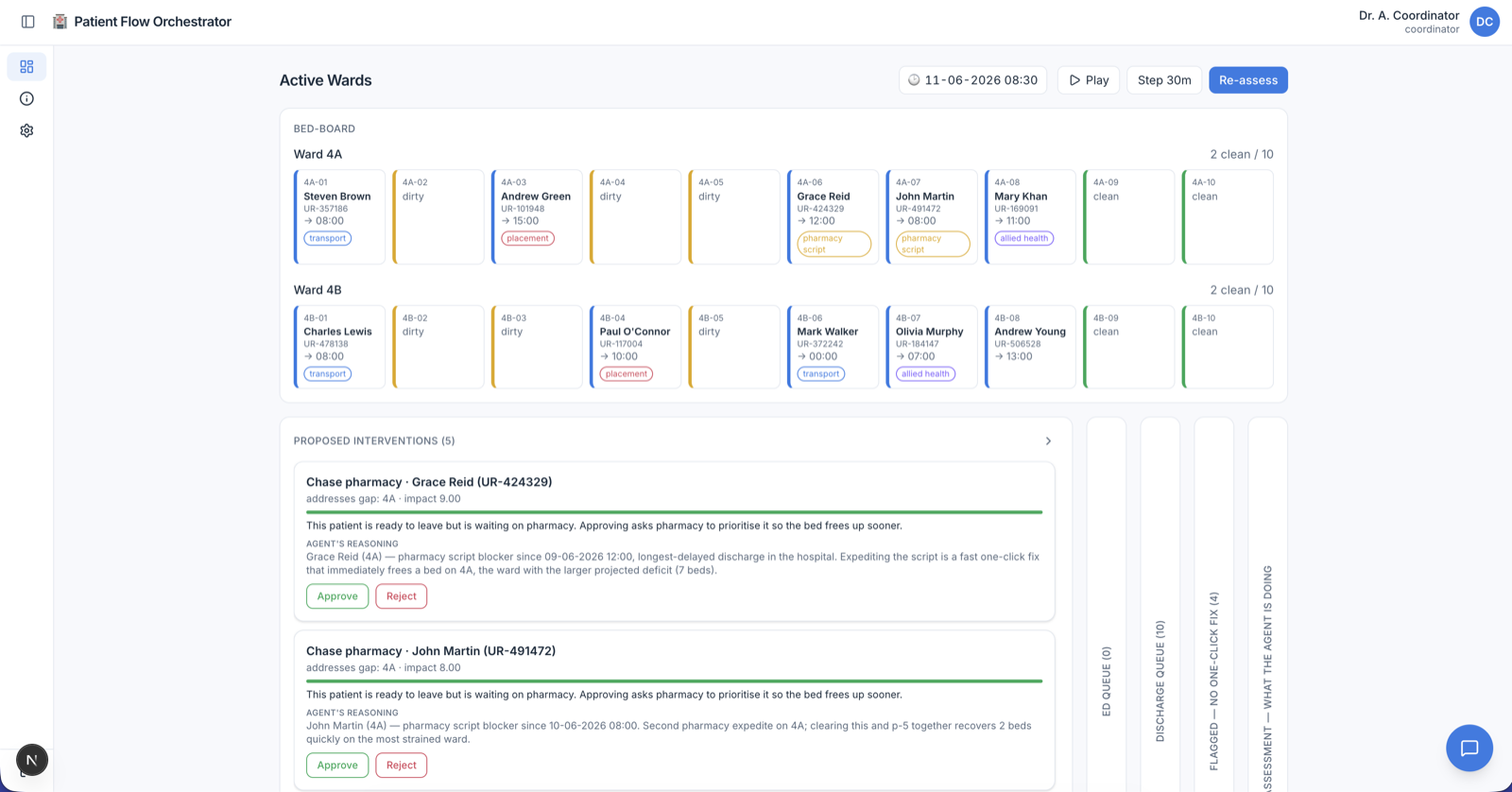
Task: Click transport tag on Charles Lewis
Action: 328,374
